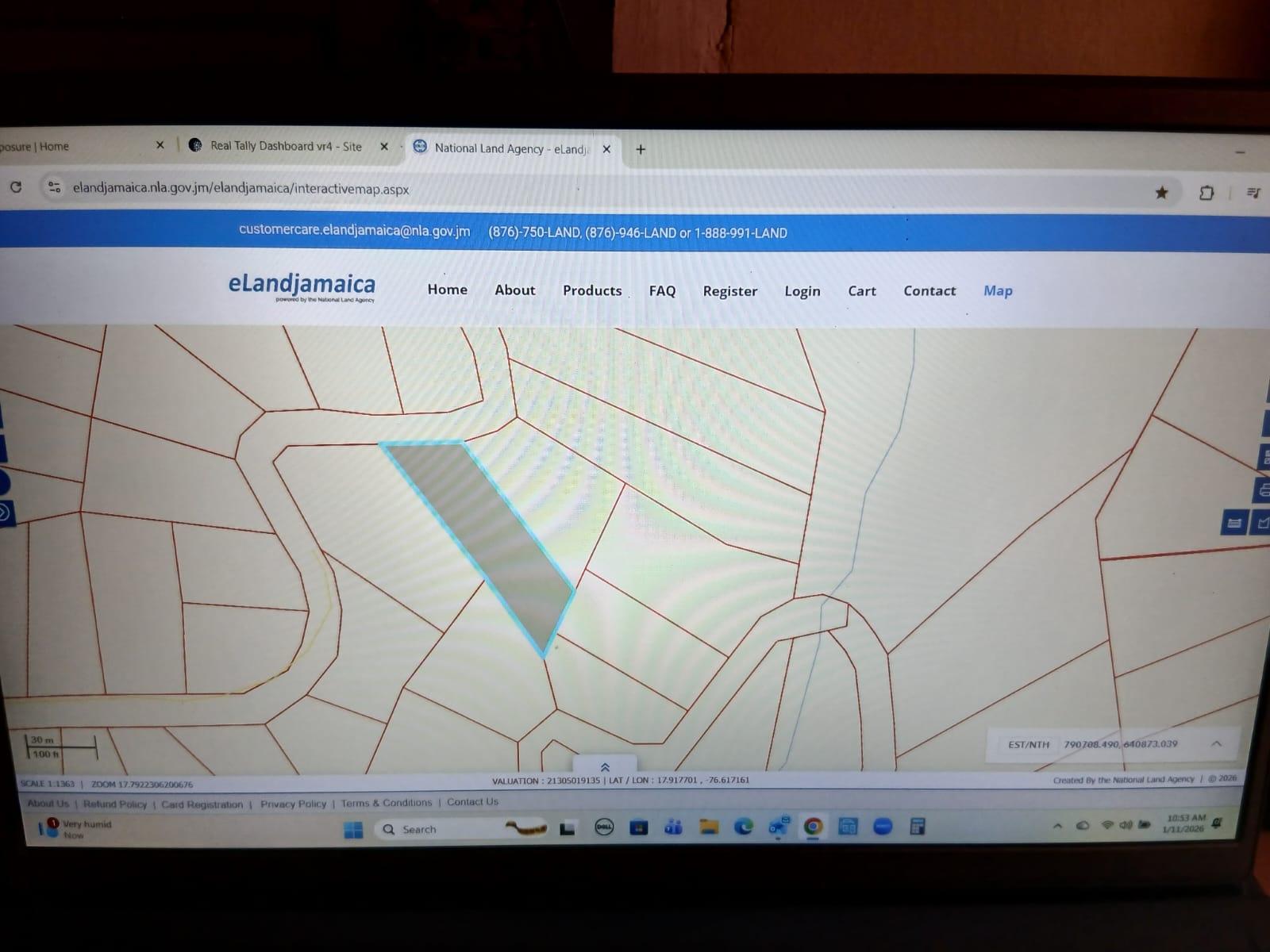Screen dimensions: 1270x952
Task: Click the Register link
Action: click(x=729, y=291)
